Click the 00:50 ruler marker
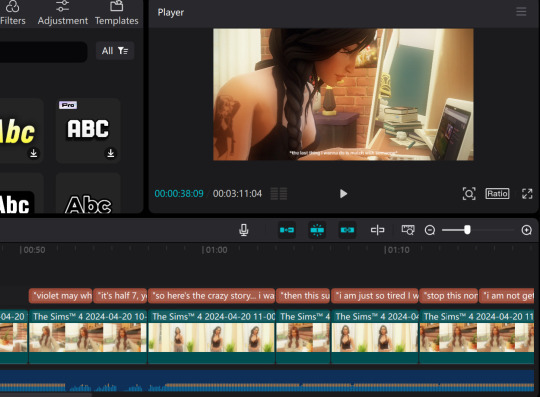 click(x=32, y=250)
